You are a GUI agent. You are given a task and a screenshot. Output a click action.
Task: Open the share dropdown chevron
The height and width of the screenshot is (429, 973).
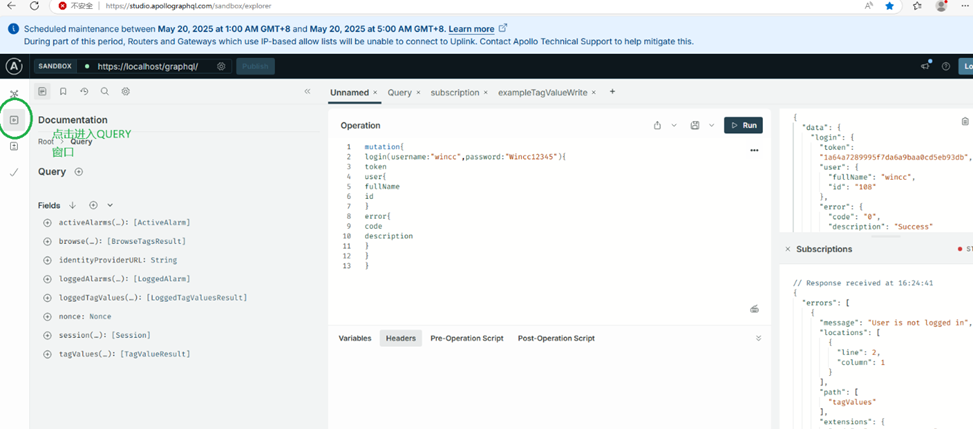click(674, 125)
